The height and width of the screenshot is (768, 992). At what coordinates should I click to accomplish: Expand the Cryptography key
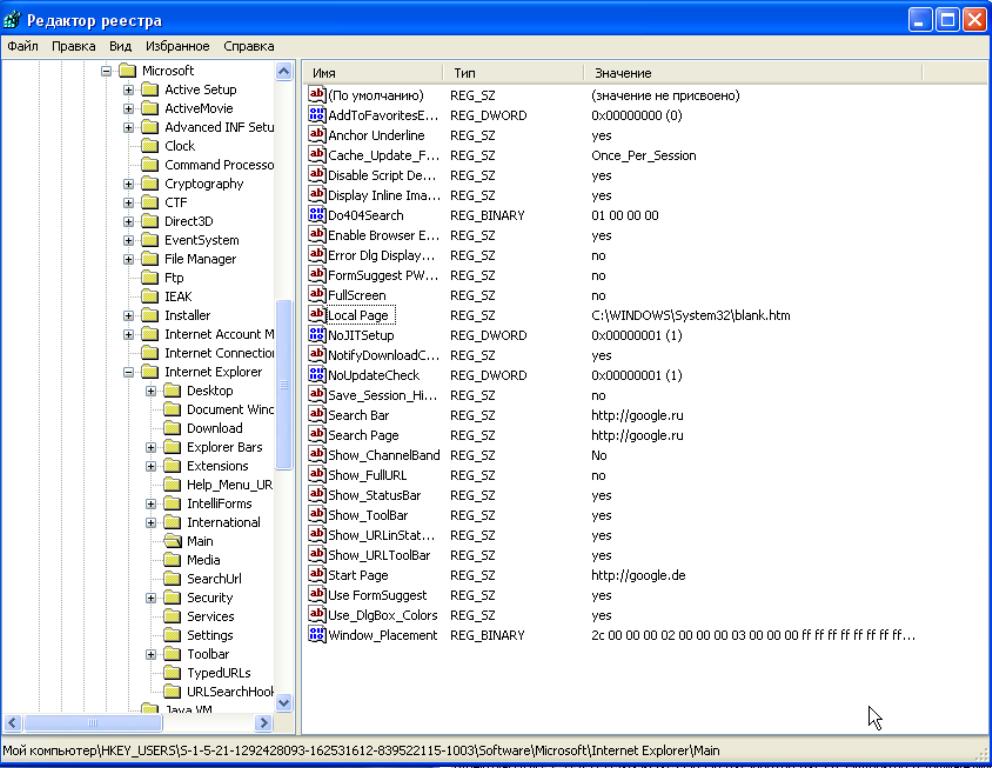[x=128, y=184]
